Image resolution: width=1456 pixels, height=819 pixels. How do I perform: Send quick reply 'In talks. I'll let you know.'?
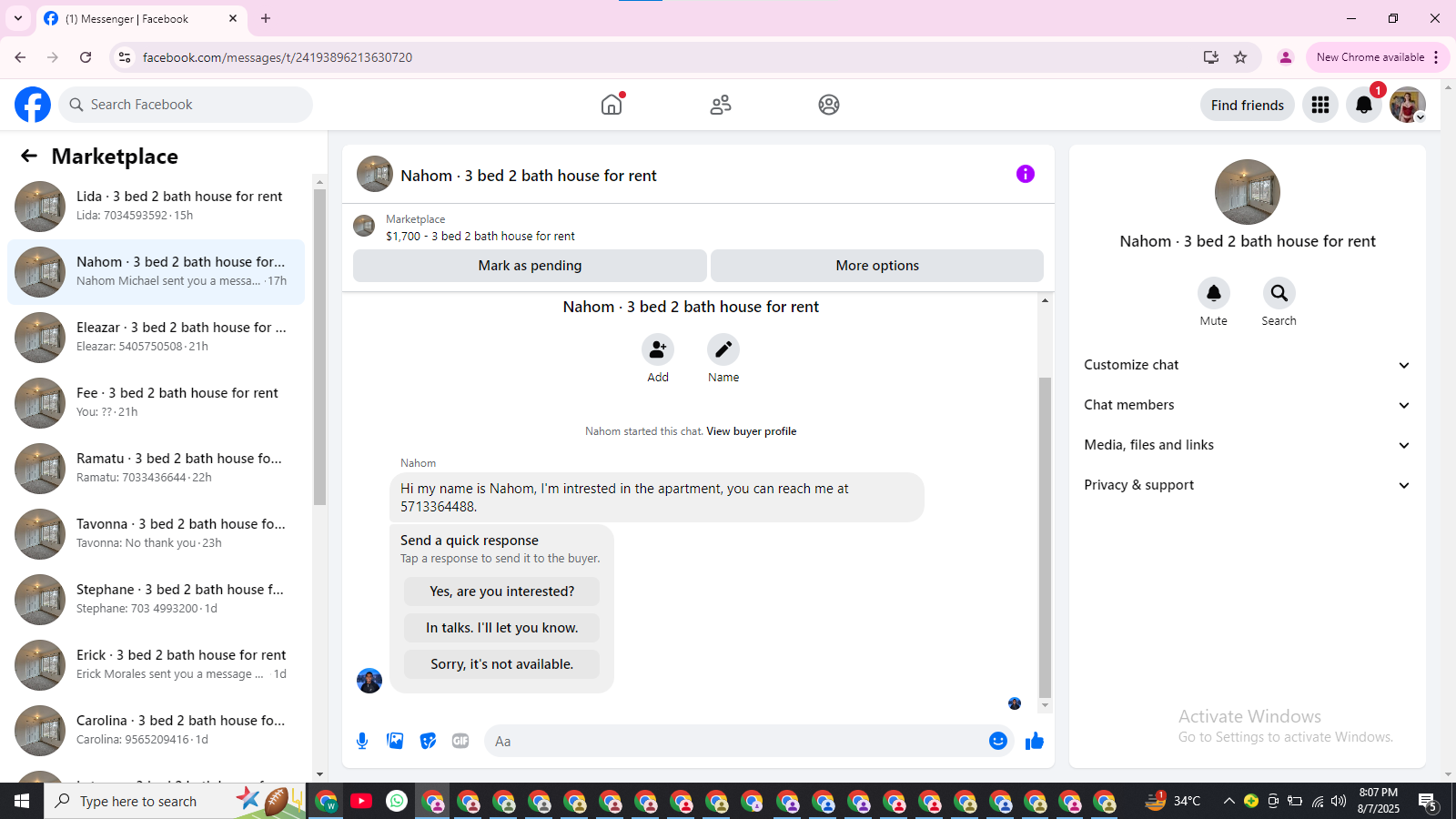tap(502, 628)
